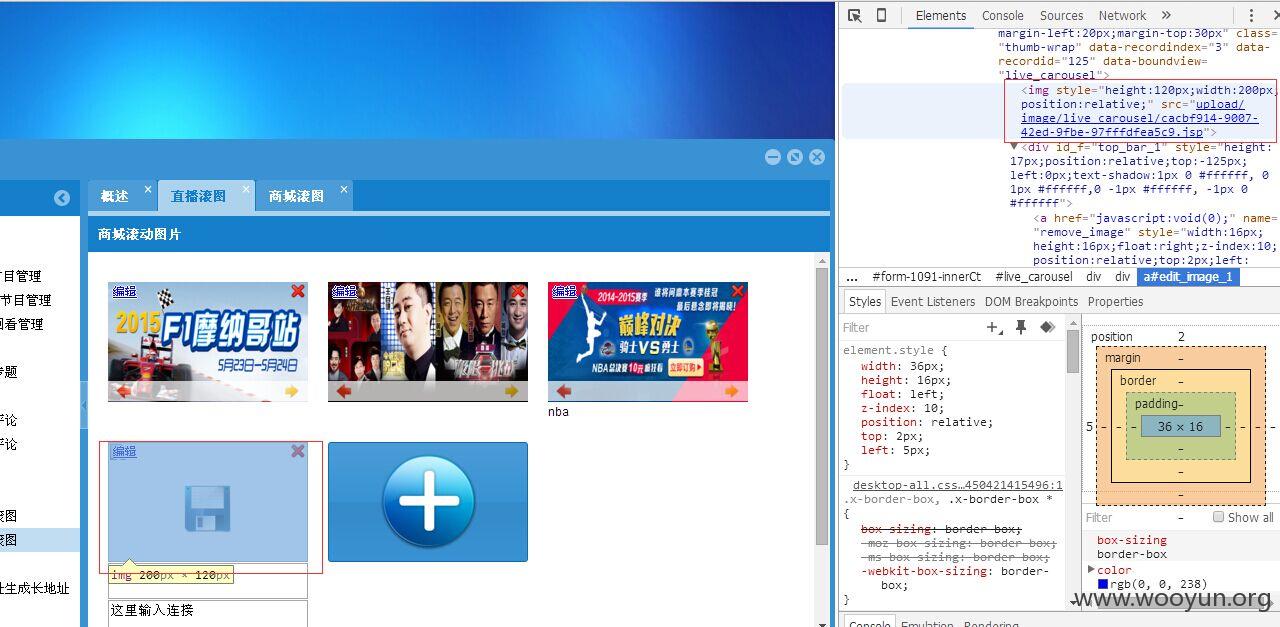Image resolution: width=1280 pixels, height=627 pixels.
Task: Open the DevTools kebab menu
Action: click(x=1250, y=15)
